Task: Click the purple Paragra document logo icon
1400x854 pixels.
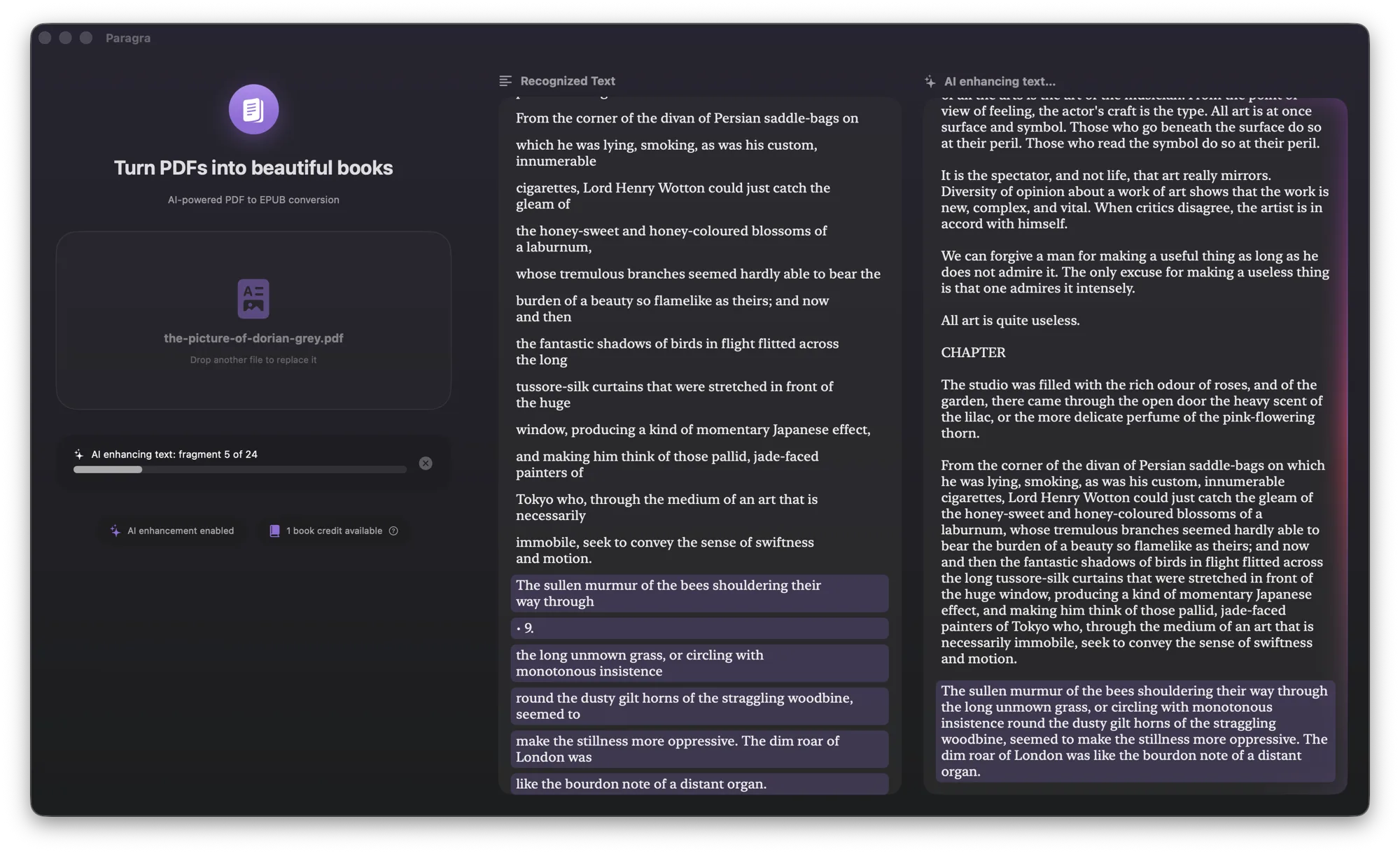Action: [x=253, y=109]
